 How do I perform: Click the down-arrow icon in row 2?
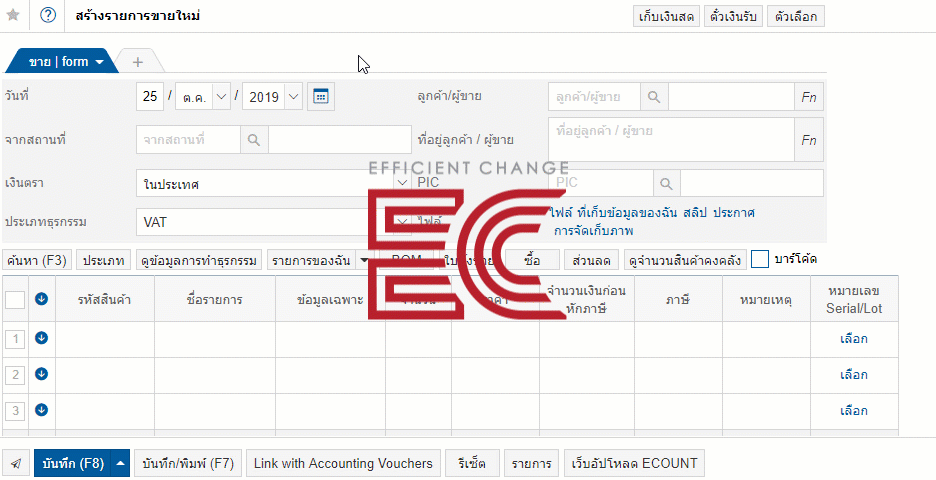coord(41,374)
